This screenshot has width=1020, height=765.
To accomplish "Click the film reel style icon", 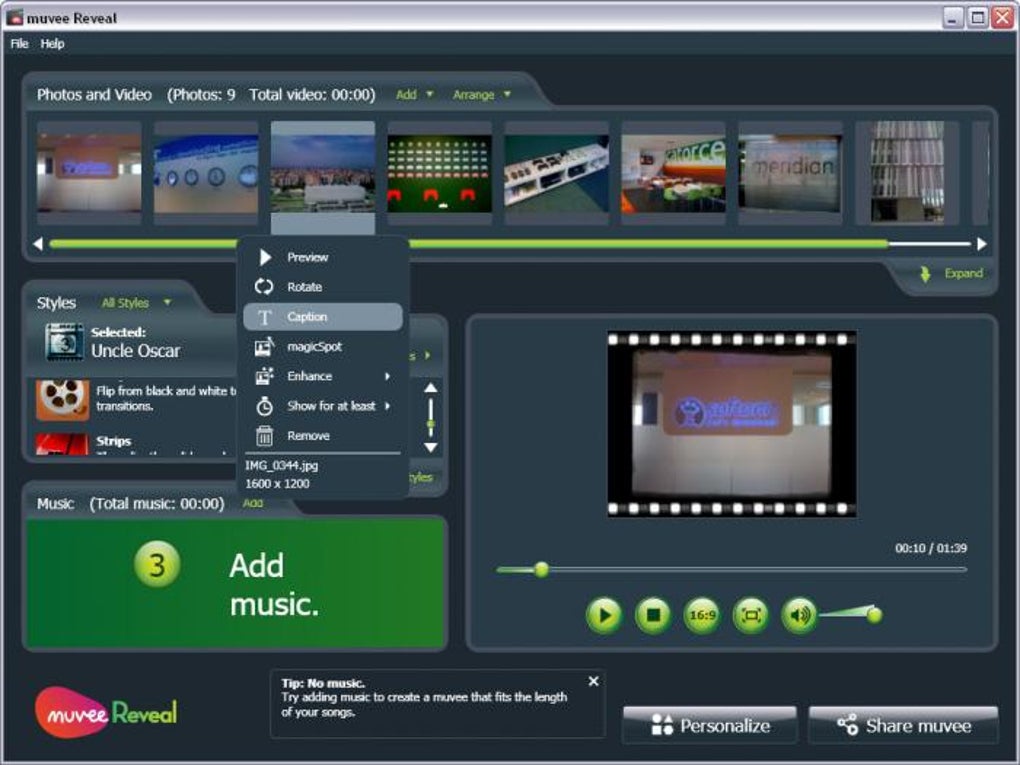I will tap(62, 399).
